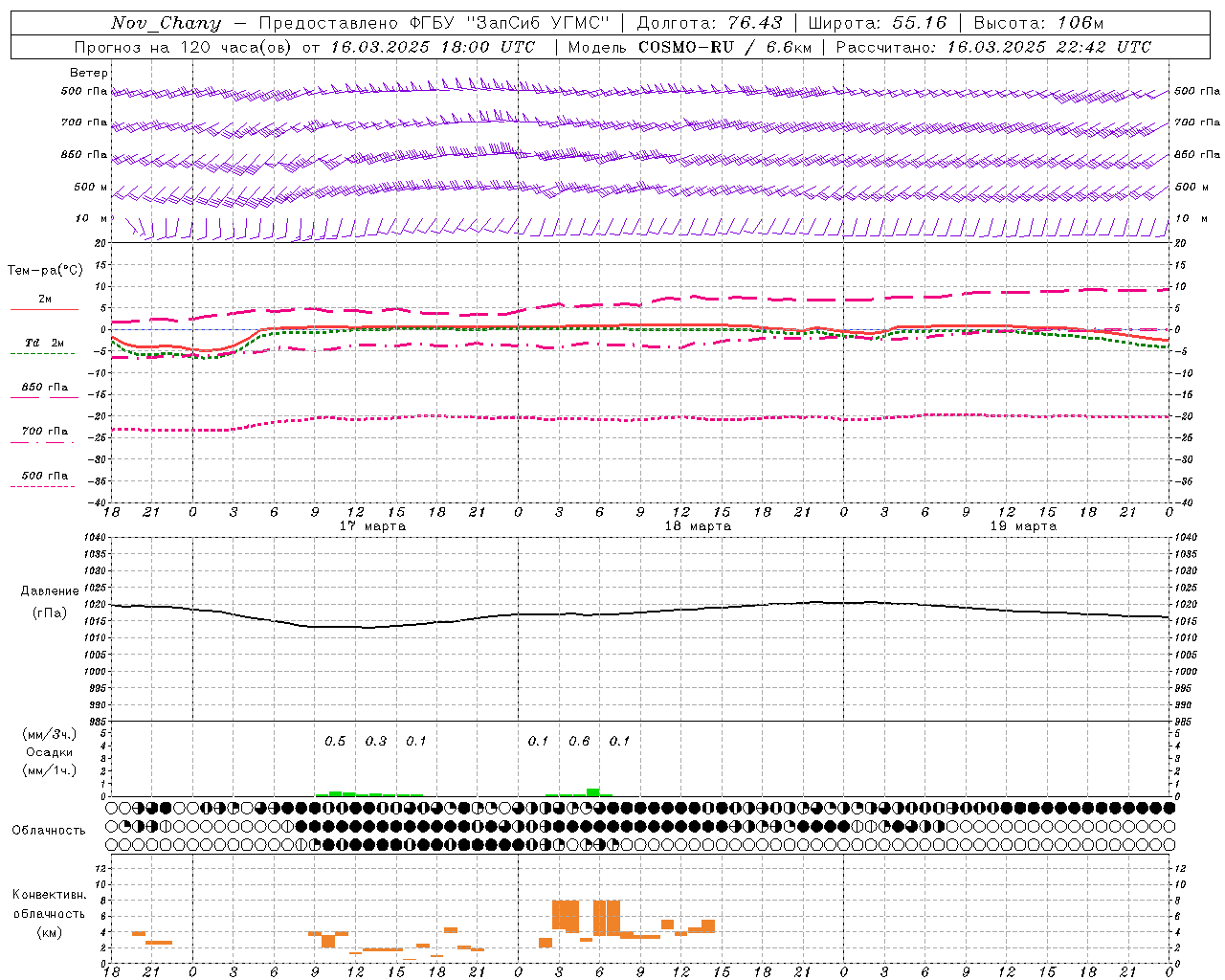Click 'Рассчитано: 16.03.2025 22:42 UTC' timestamp

pyautogui.click(x=993, y=47)
